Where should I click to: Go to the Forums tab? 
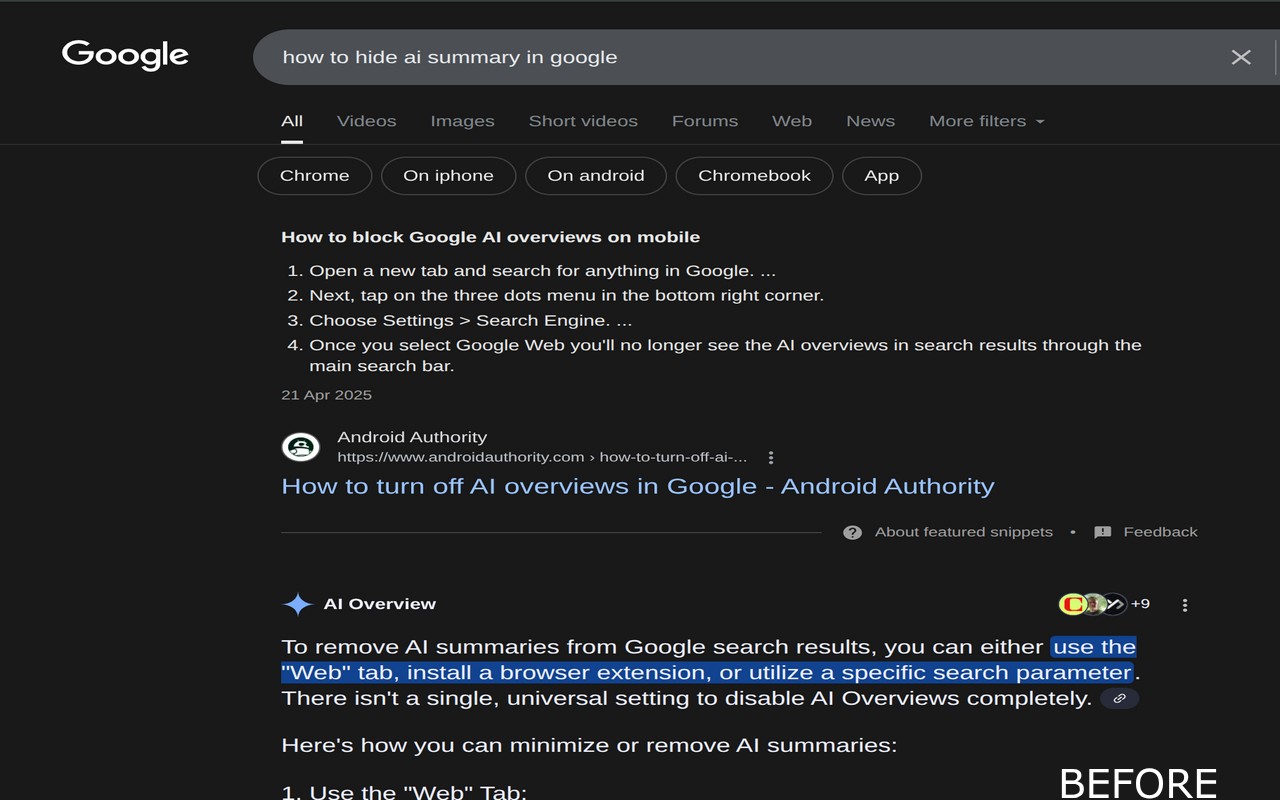(705, 121)
